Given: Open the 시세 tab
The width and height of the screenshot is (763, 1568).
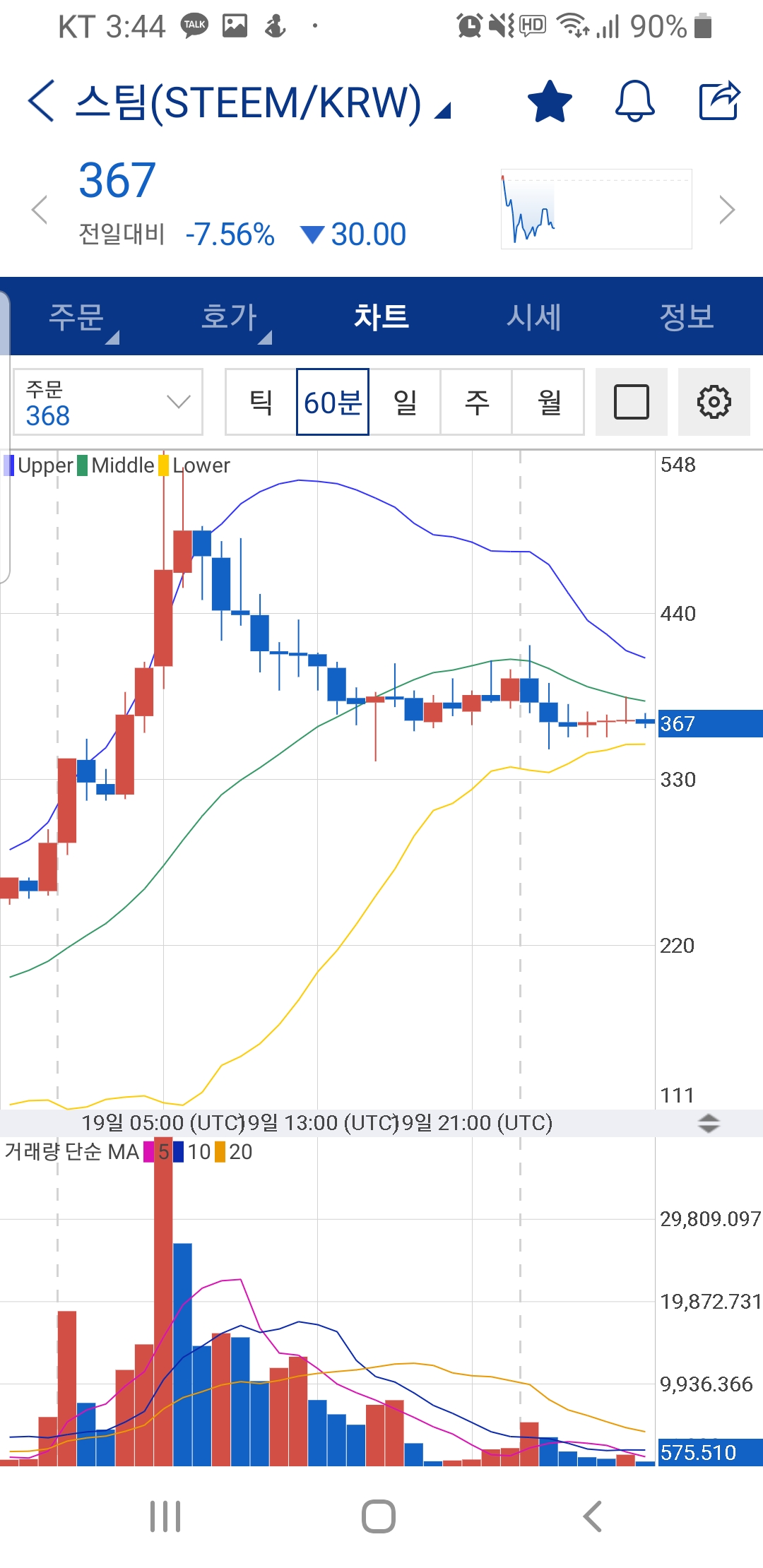Looking at the screenshot, I should click(534, 316).
